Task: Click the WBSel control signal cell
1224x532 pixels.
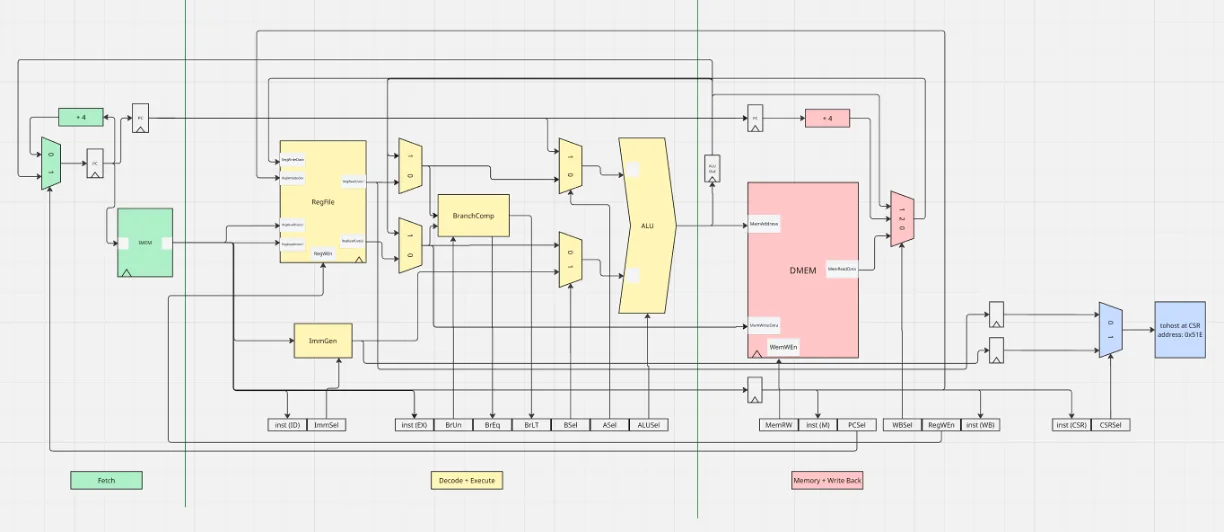Action: click(x=902, y=425)
